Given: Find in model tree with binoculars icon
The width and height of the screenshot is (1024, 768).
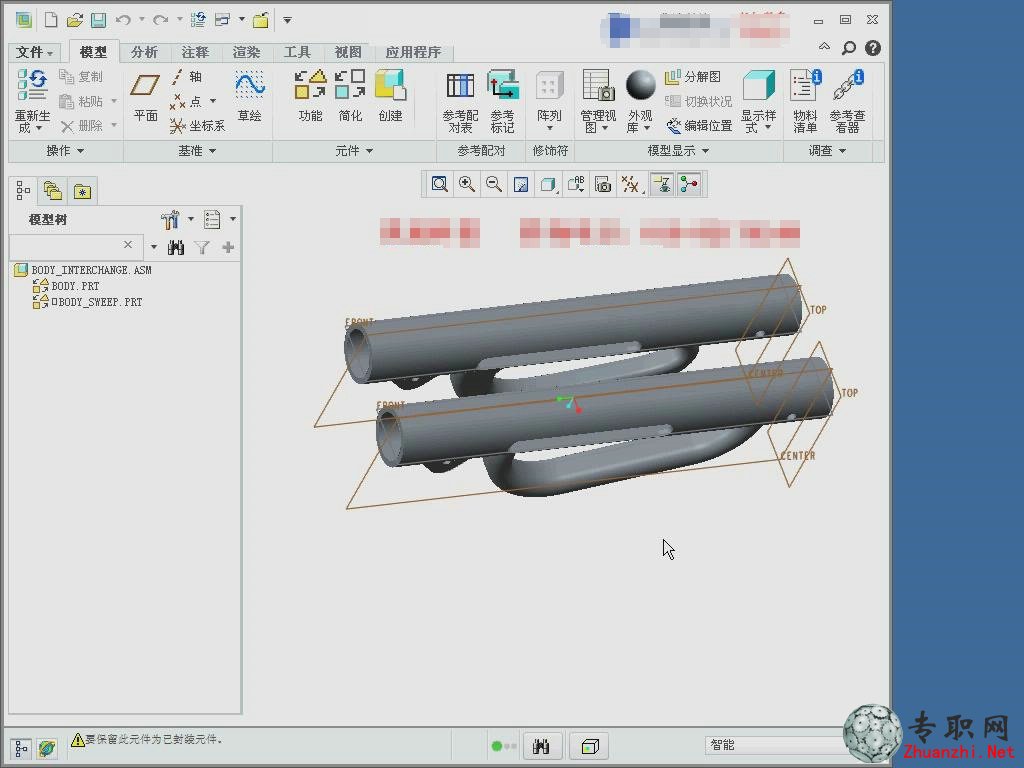Looking at the screenshot, I should [176, 248].
